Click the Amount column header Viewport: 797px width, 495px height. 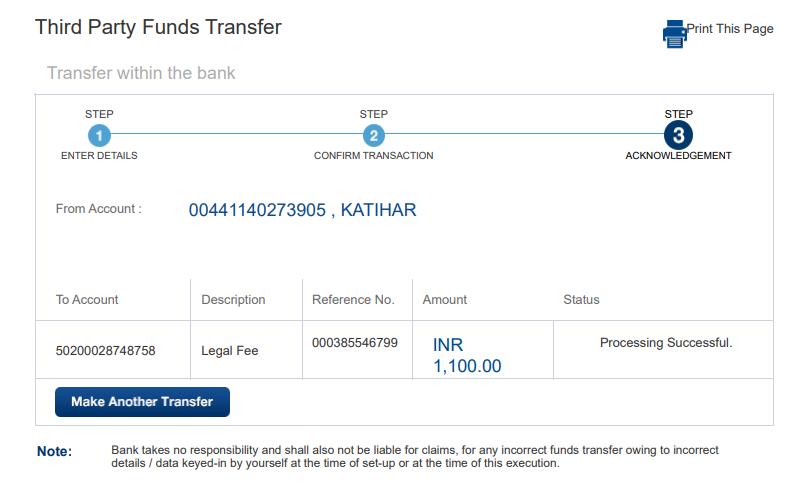445,300
